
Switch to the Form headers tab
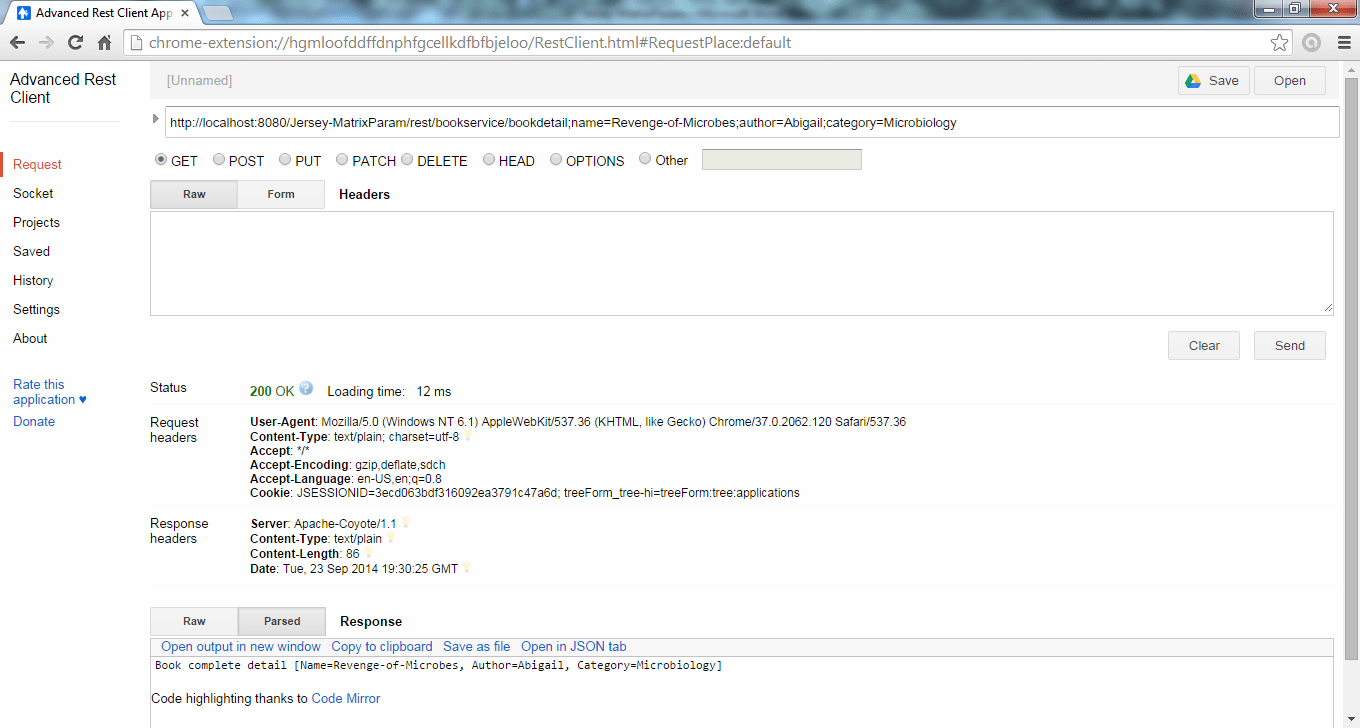(x=280, y=194)
